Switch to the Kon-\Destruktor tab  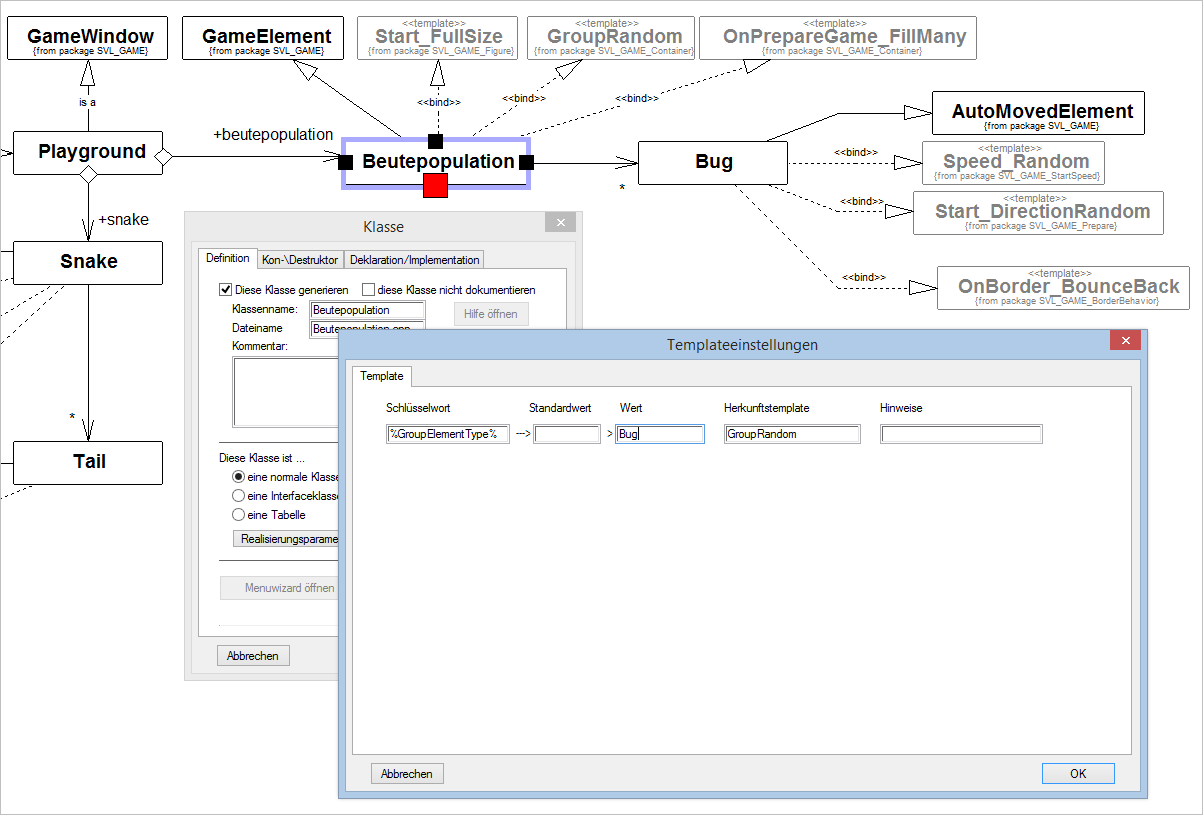300,260
